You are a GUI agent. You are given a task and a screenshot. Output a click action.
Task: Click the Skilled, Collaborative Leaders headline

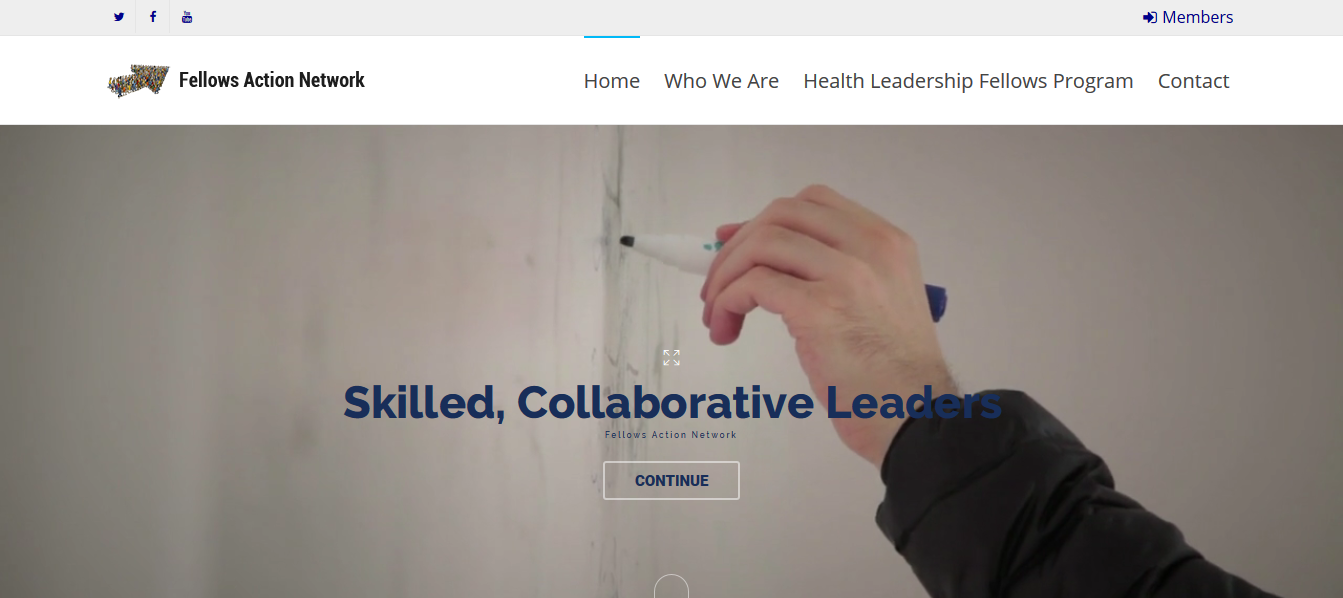[672, 402]
